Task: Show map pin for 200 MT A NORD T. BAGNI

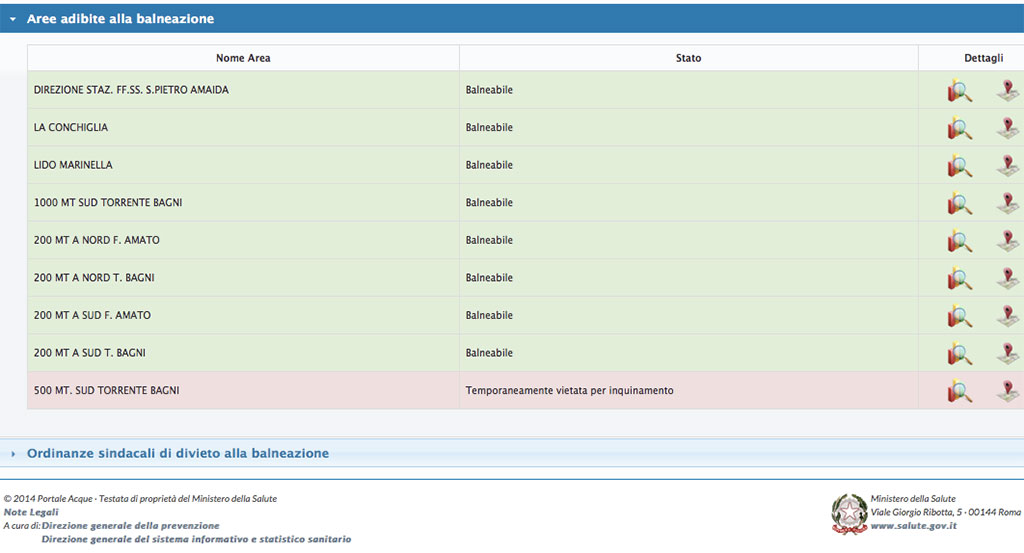Action: tap(1008, 278)
